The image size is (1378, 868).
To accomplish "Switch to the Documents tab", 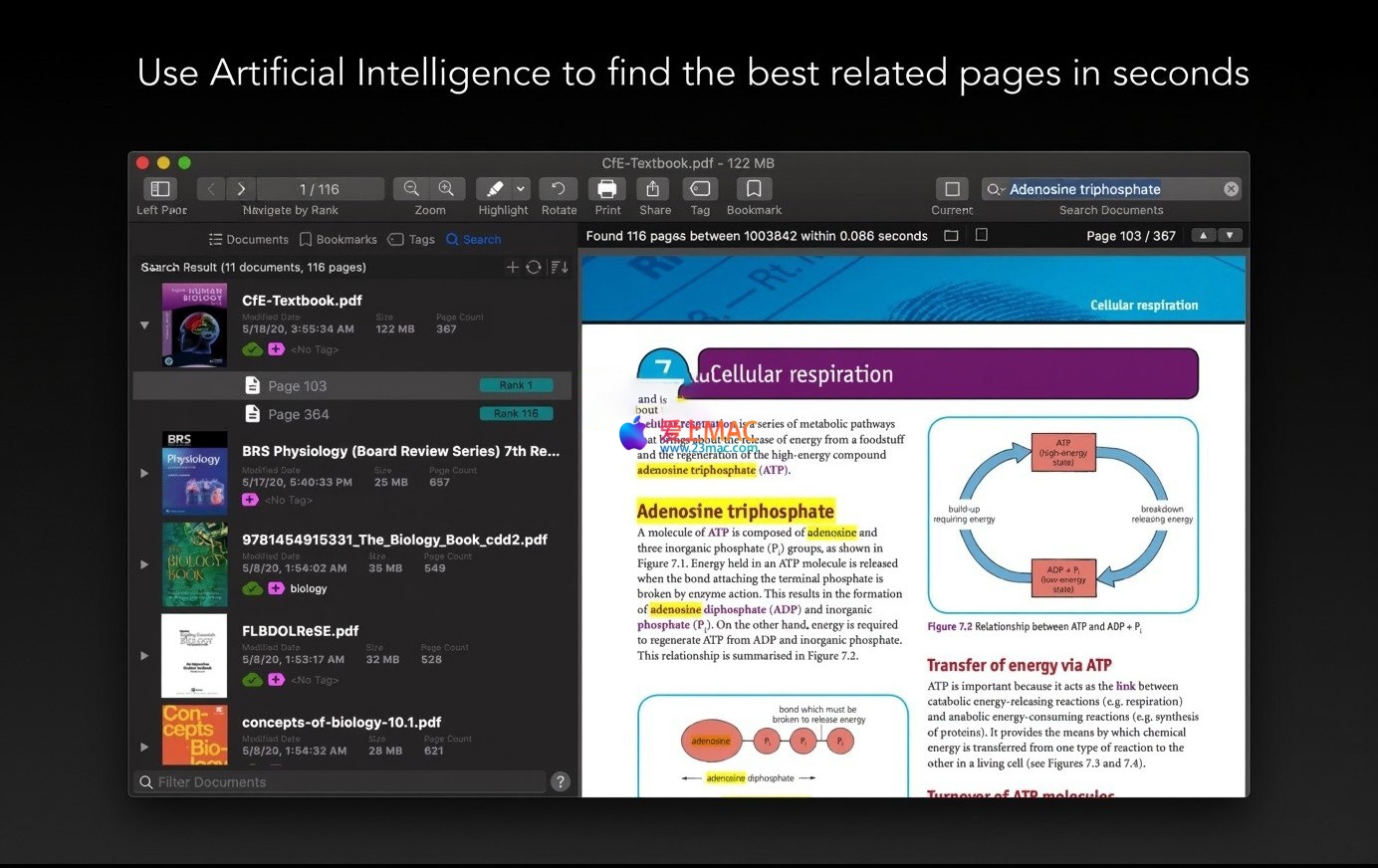I will tap(248, 240).
